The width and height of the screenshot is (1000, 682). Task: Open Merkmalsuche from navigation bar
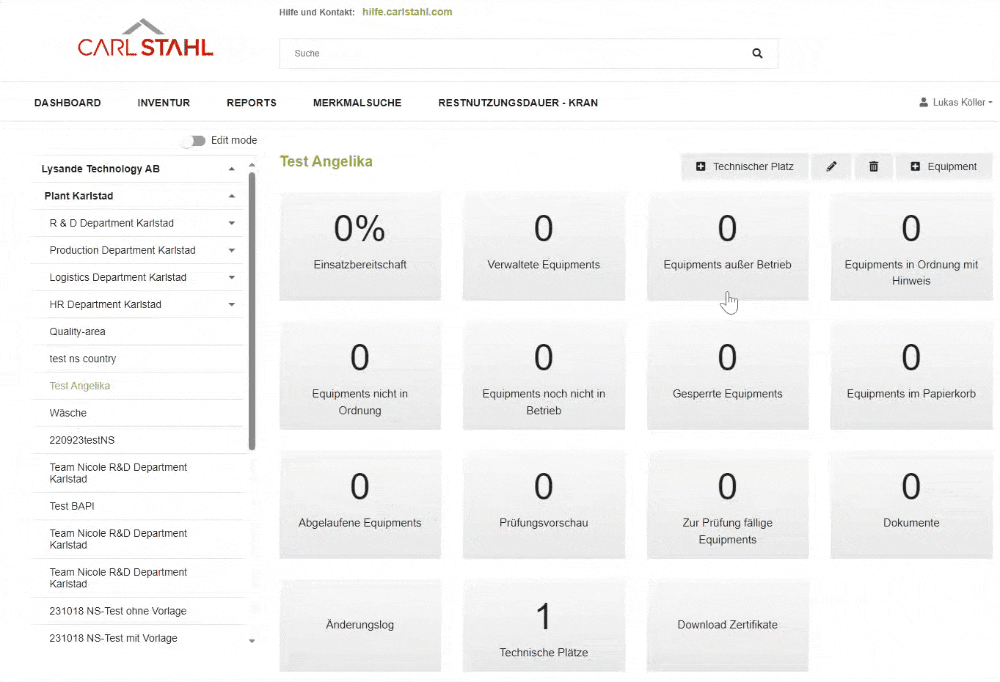pos(357,103)
